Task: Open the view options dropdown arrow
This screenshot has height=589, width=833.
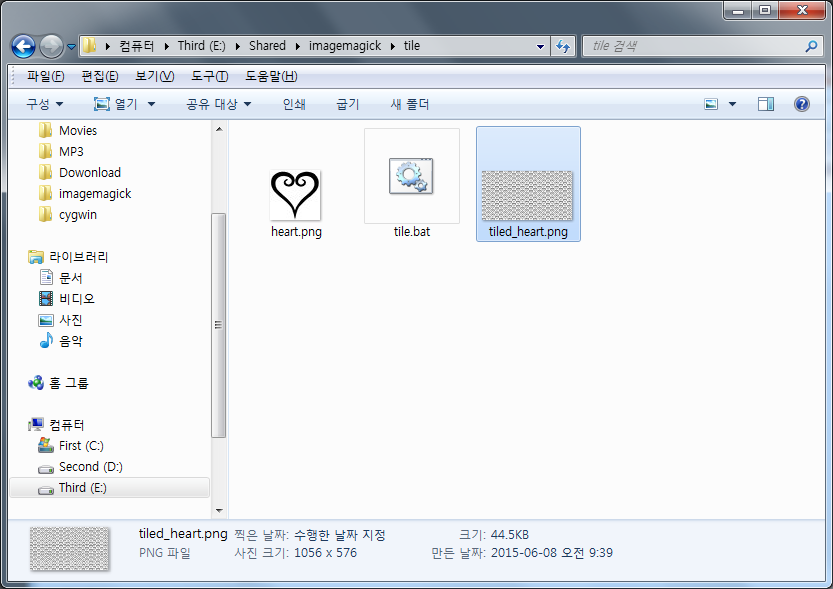Action: [x=732, y=104]
